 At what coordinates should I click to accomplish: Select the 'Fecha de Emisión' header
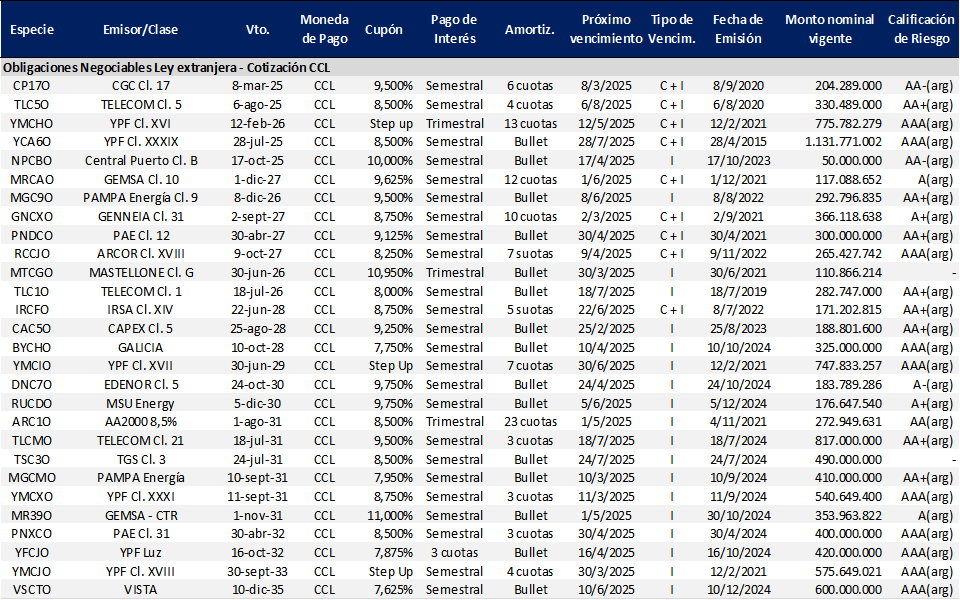pyautogui.click(x=738, y=29)
